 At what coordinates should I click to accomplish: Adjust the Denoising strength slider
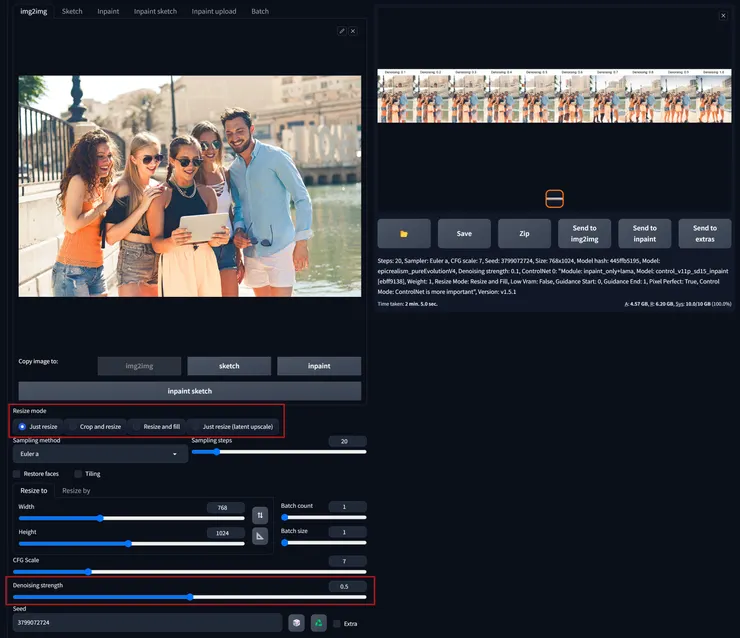point(190,597)
